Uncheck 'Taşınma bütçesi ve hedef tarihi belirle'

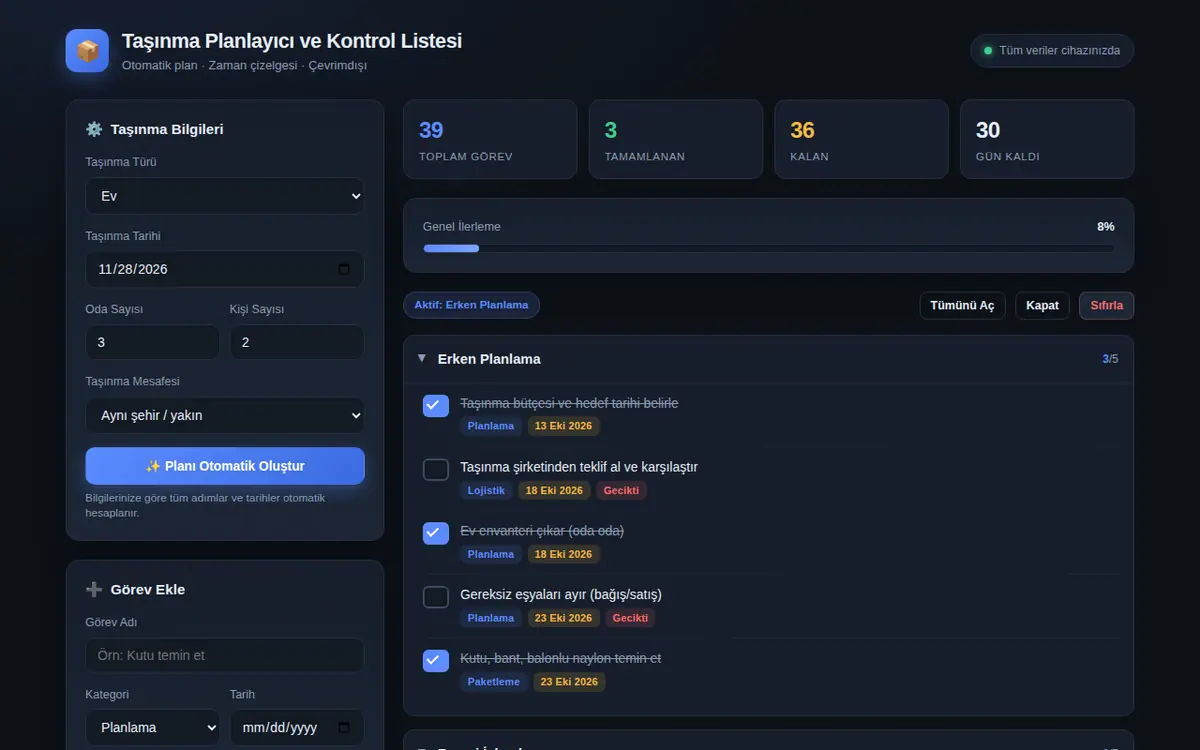pos(436,405)
